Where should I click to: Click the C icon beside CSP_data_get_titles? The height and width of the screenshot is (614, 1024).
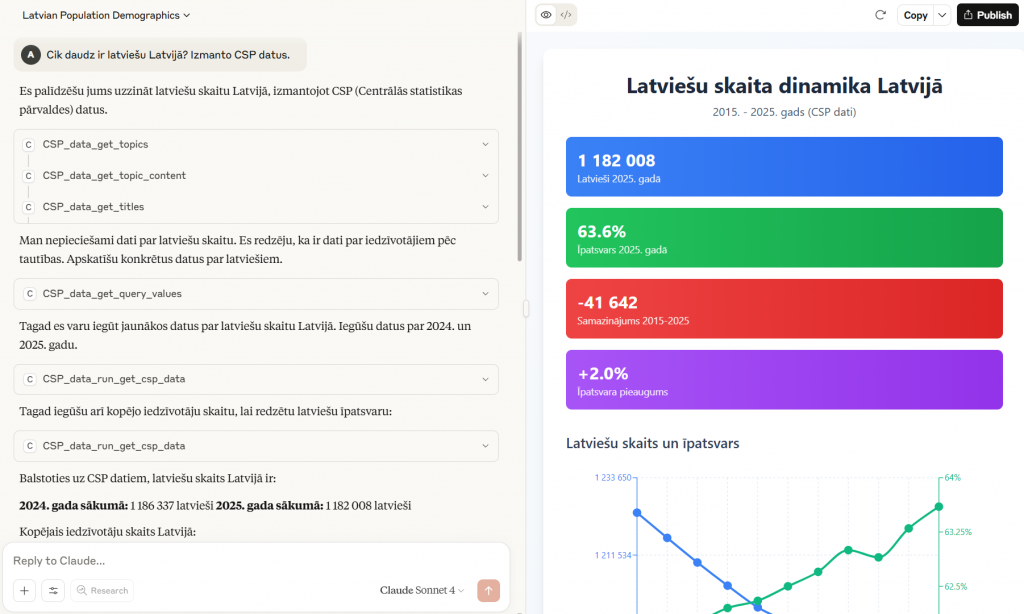click(29, 207)
